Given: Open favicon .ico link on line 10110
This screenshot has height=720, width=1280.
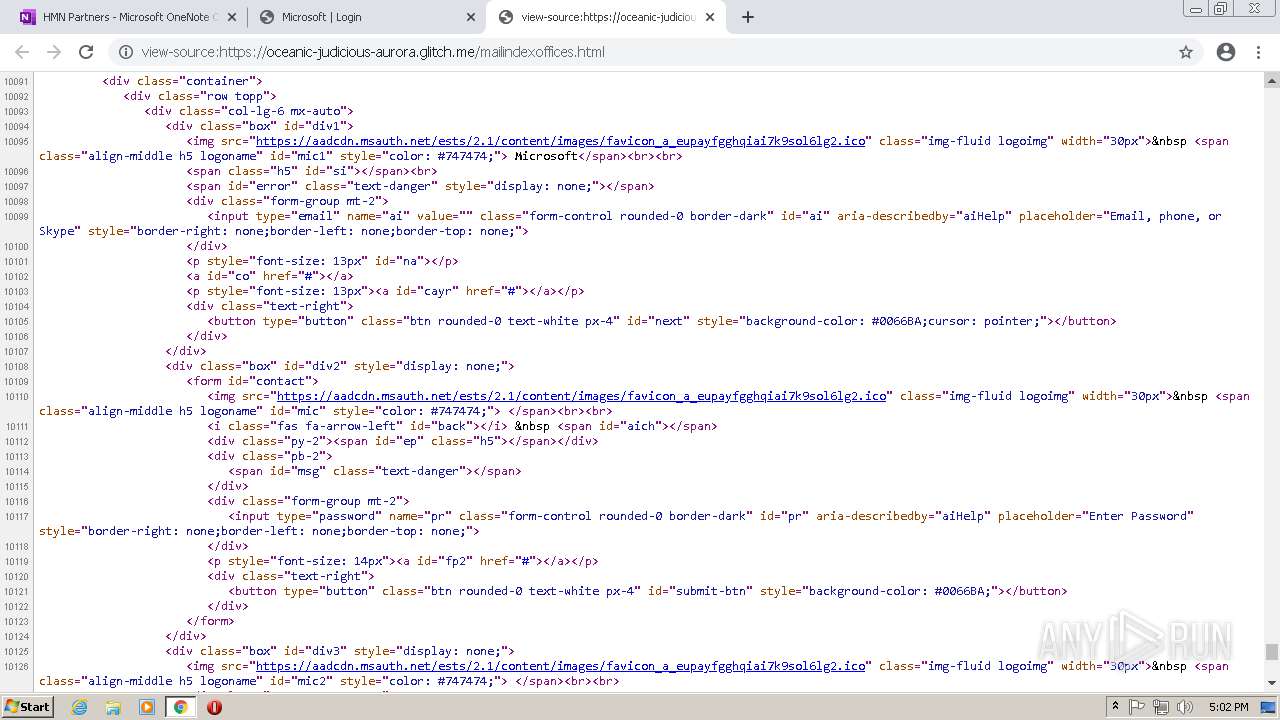Looking at the screenshot, I should pyautogui.click(x=582, y=396).
